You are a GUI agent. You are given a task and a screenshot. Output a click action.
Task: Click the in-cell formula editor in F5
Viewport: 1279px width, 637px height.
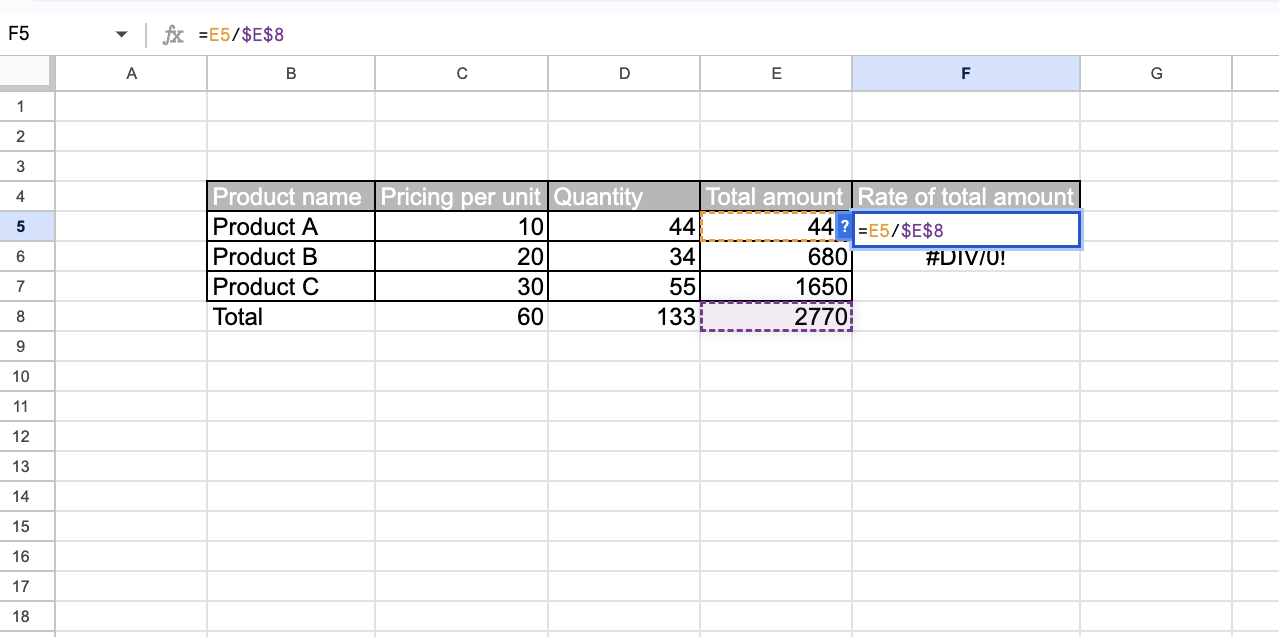(x=966, y=229)
